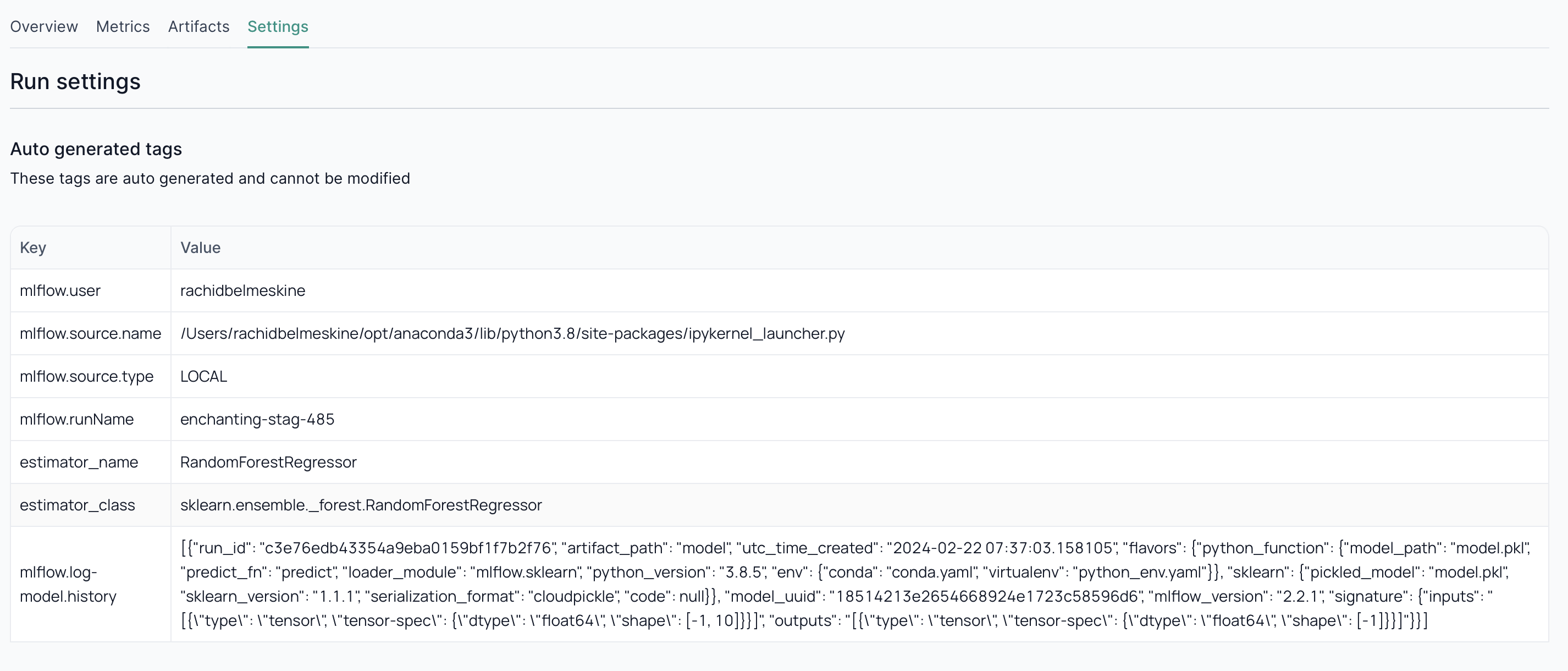Screen dimensions: 1568x671
Task: Select the mlflow.runName key cell
Action: click(77, 420)
